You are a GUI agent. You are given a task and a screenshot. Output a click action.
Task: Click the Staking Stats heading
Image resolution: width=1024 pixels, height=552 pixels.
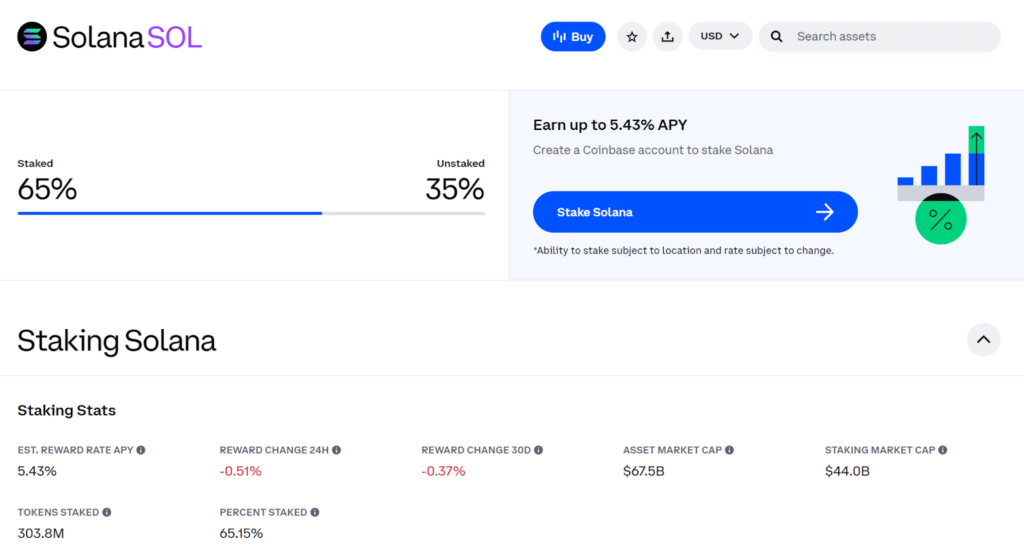pos(67,410)
